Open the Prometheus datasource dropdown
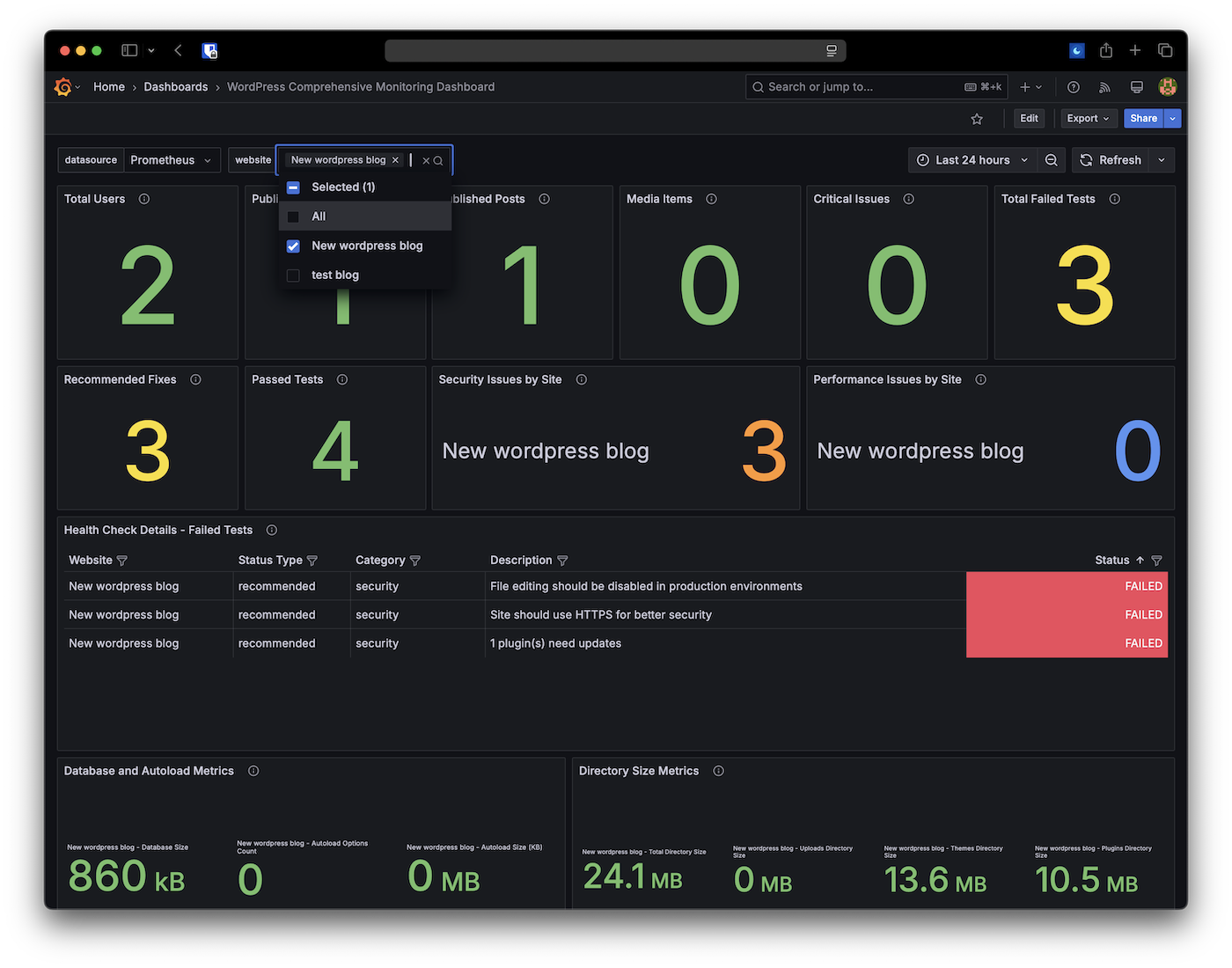 pos(172,159)
